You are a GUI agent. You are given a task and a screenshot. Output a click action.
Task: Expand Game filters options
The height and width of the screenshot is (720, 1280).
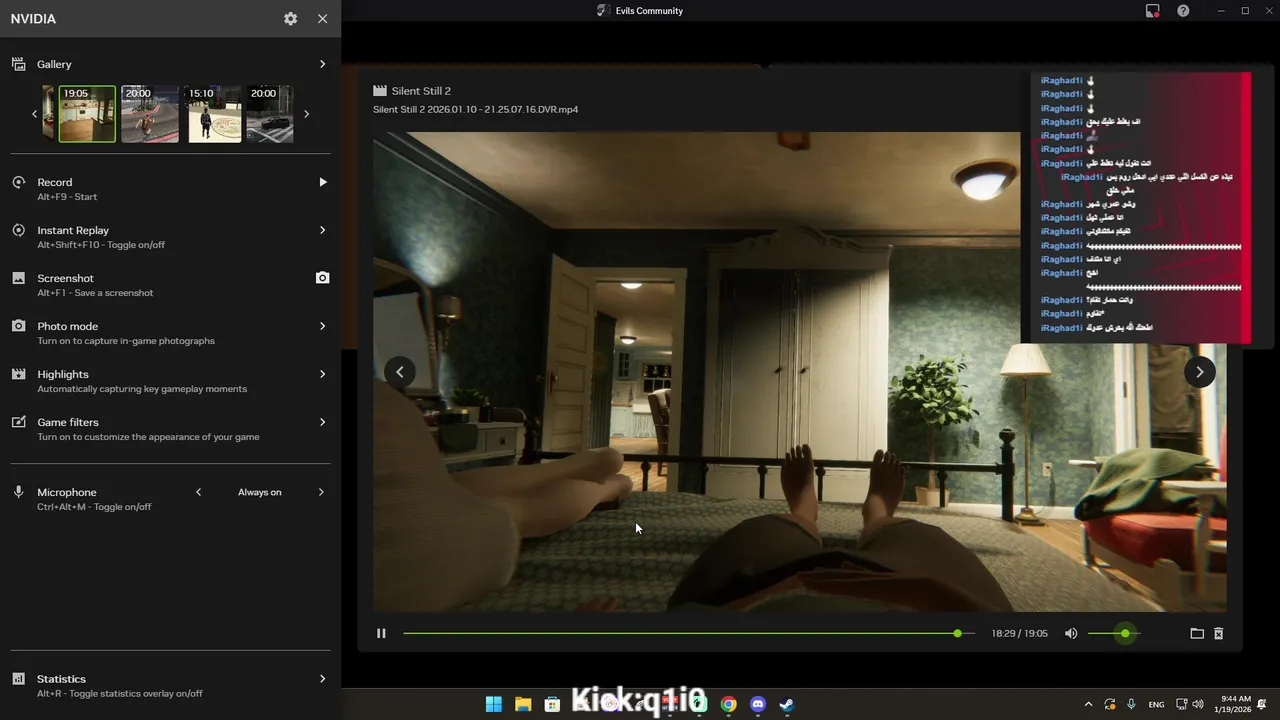322,422
